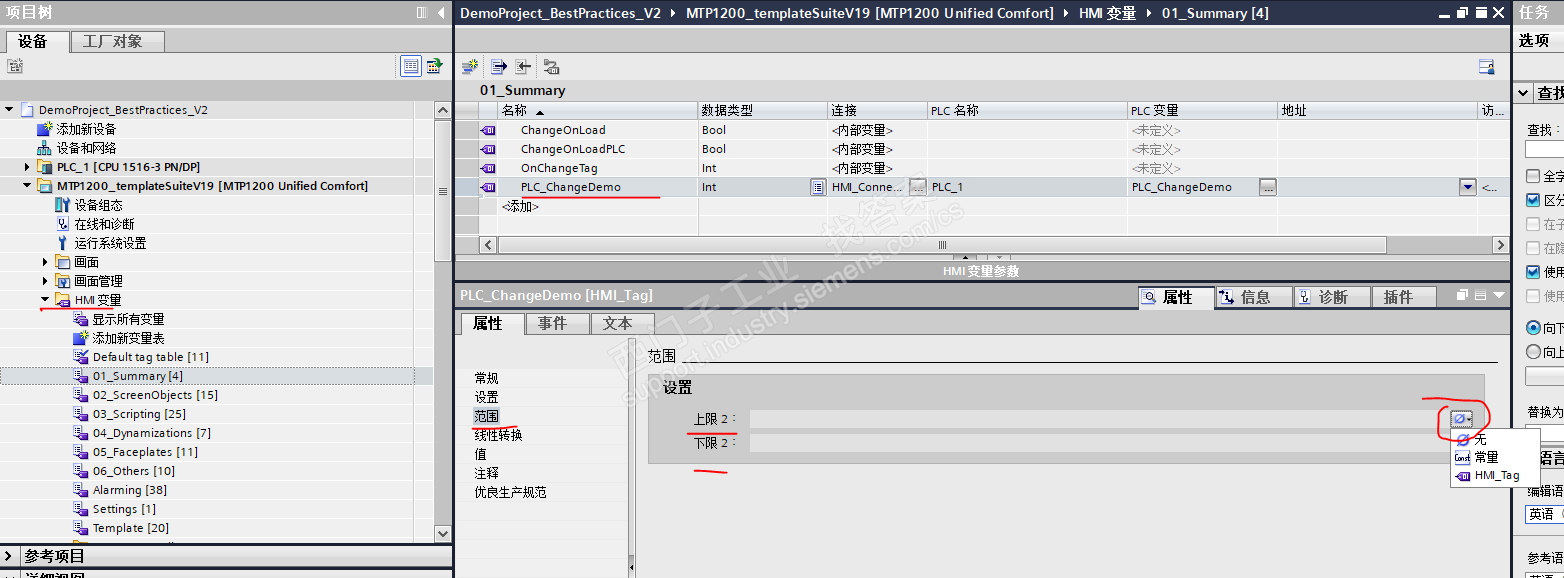1564x578 pixels.
Task: Expand the 参考项目 panel
Action: click(x=9, y=556)
